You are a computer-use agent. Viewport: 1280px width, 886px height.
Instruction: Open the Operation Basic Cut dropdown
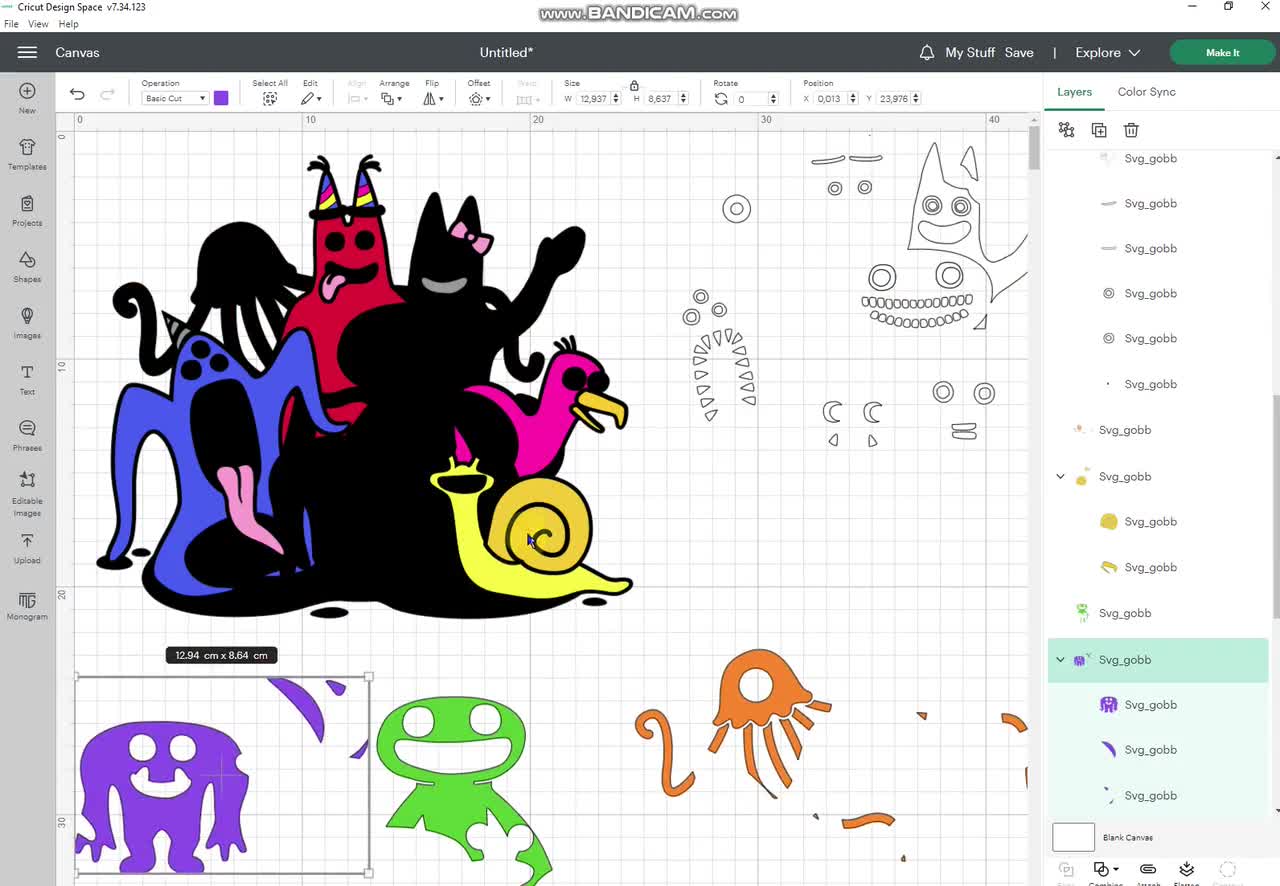point(174,98)
